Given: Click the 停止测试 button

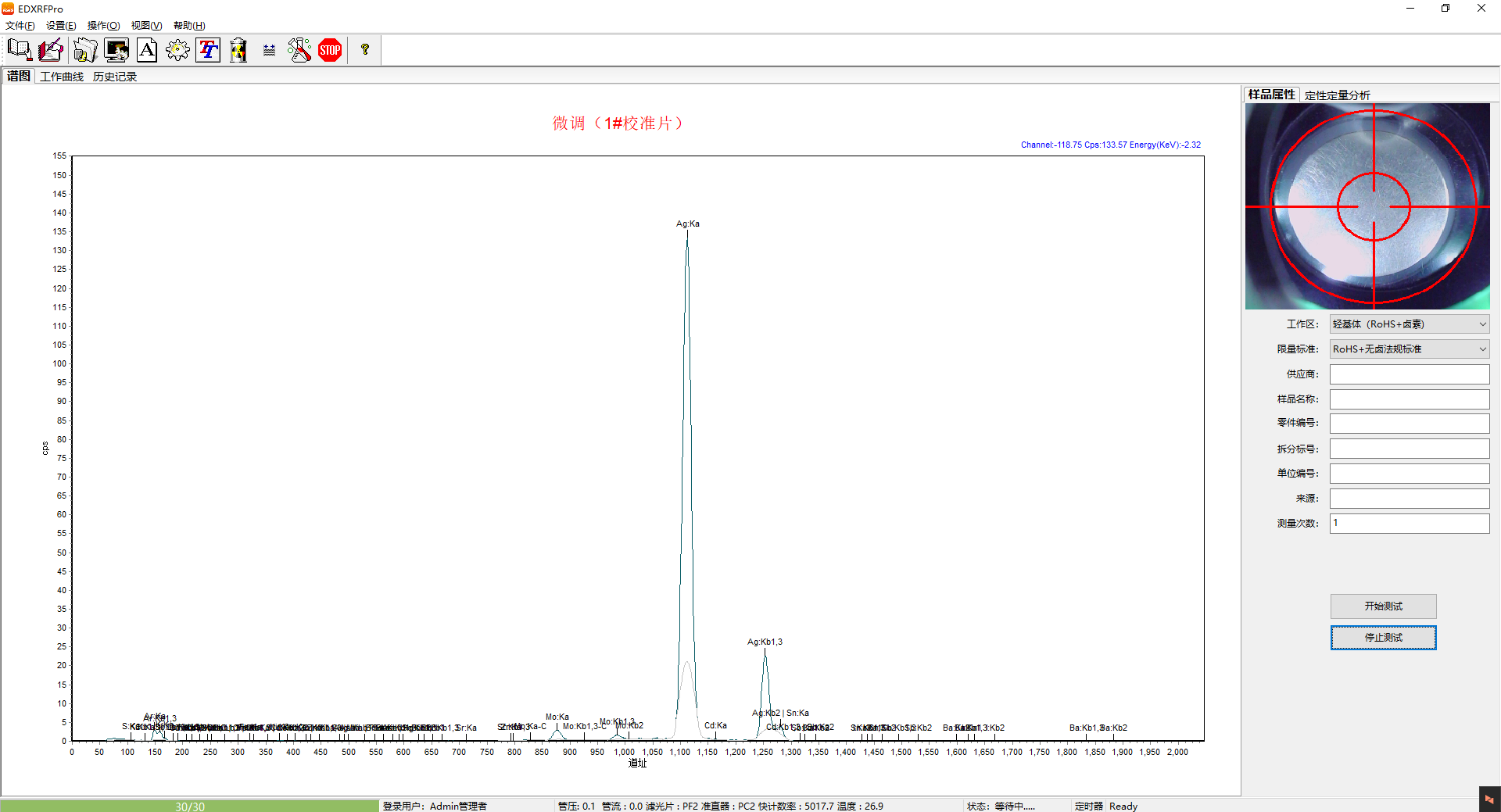Looking at the screenshot, I should (x=1383, y=638).
